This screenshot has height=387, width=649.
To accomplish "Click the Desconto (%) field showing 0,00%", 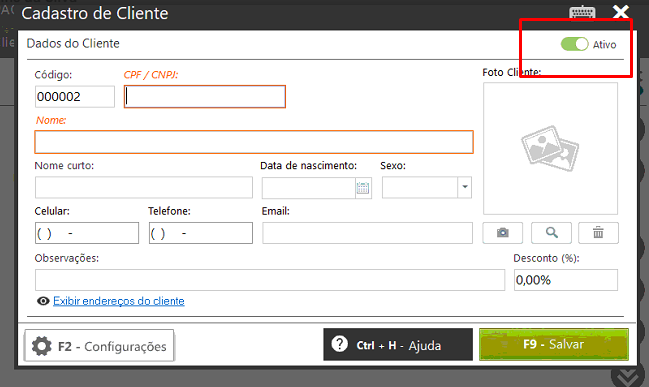I will coord(566,280).
